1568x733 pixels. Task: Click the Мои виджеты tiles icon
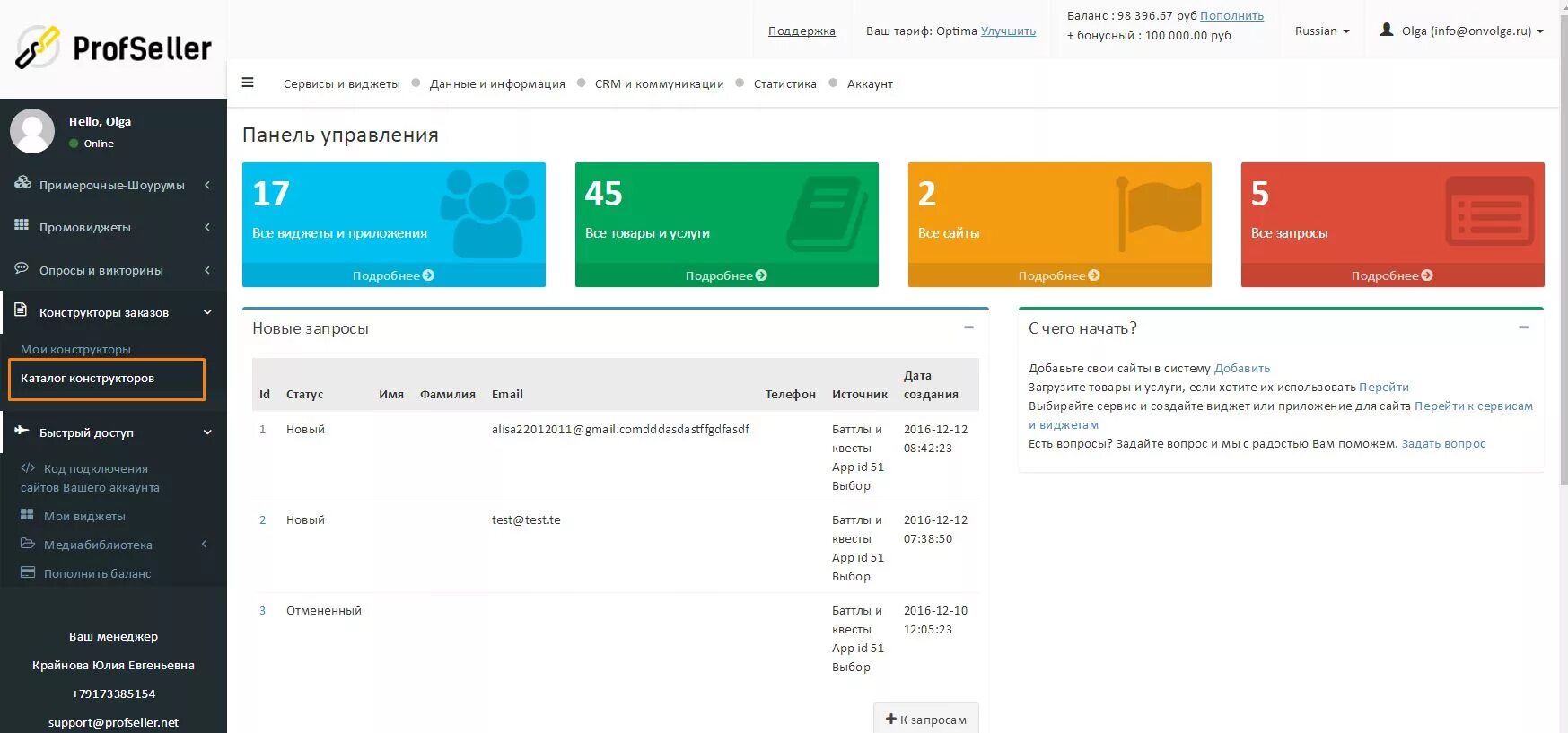pyautogui.click(x=27, y=515)
